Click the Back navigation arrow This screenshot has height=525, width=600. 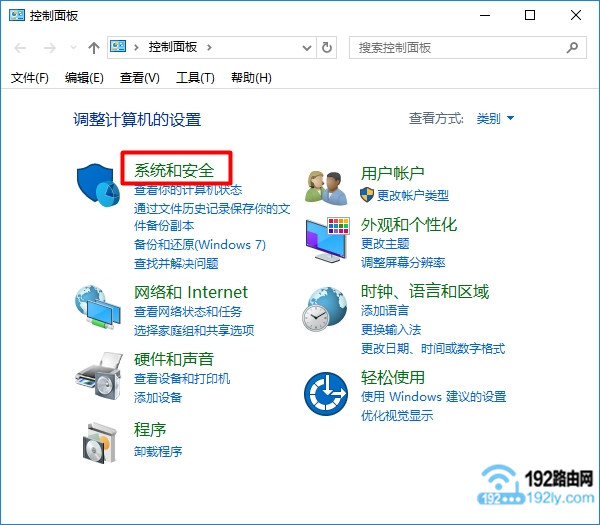(x=20, y=48)
